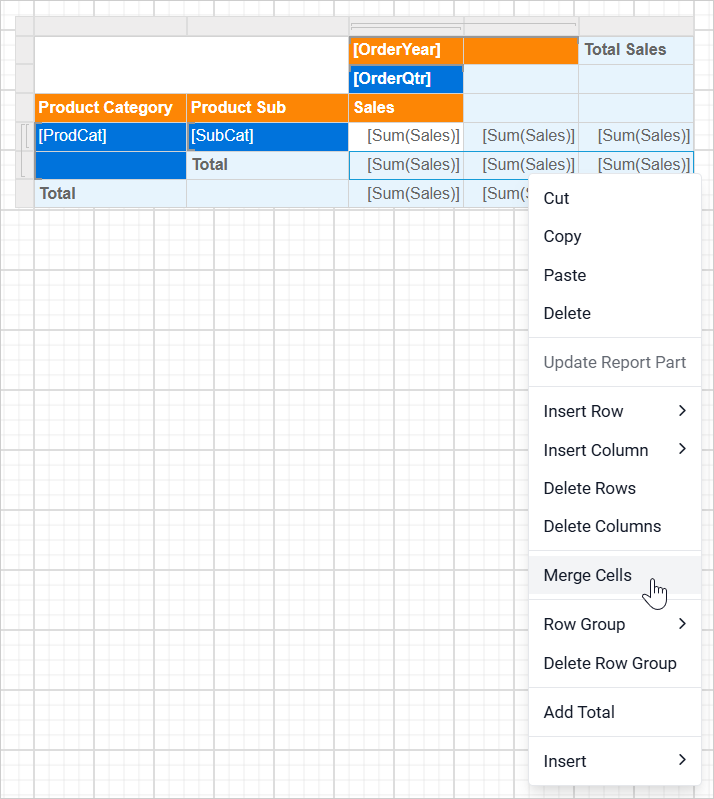This screenshot has height=799, width=714.
Task: Select Copy in the context menu
Action: [x=615, y=236]
